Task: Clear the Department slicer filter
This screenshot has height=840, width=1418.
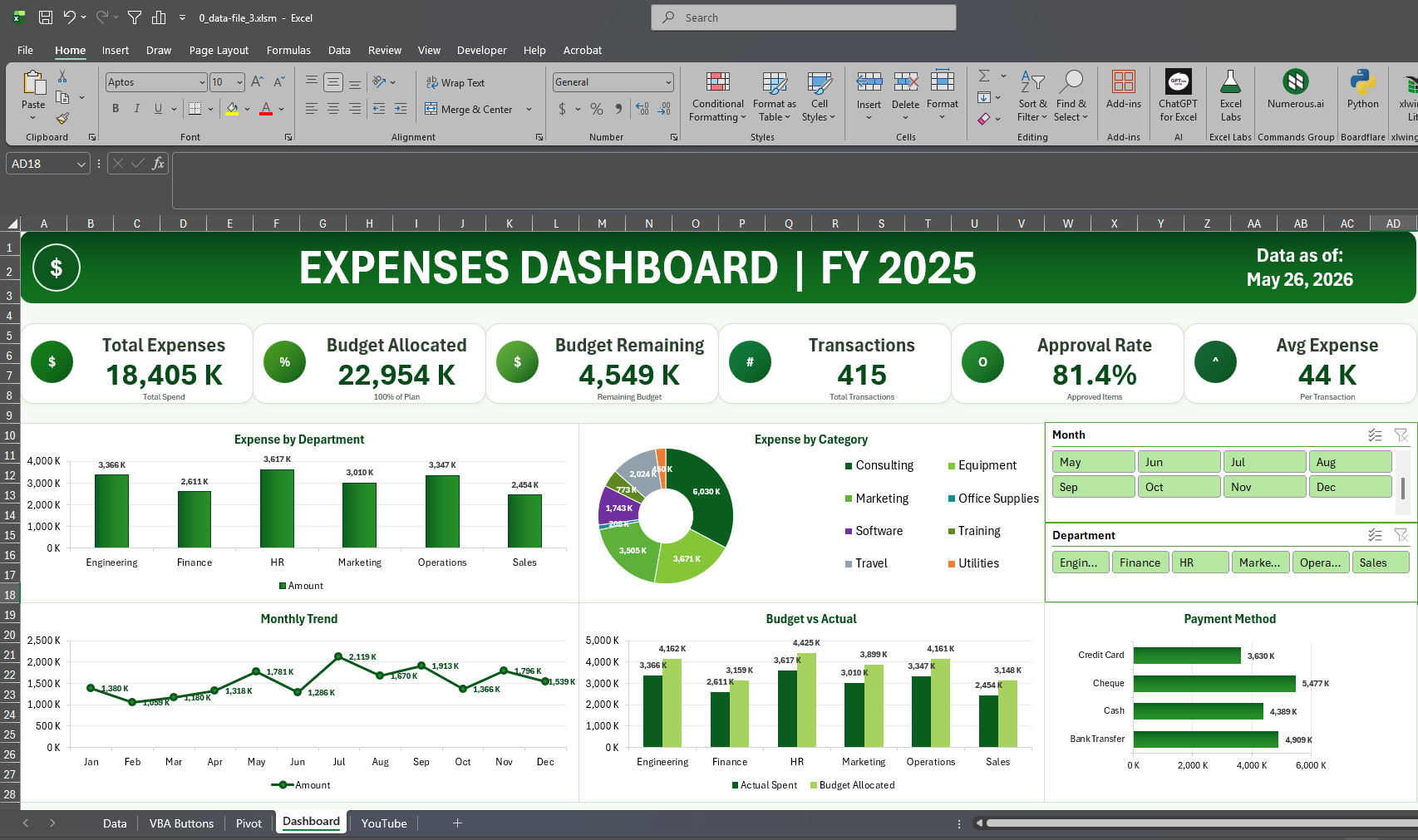Action: [1401, 535]
